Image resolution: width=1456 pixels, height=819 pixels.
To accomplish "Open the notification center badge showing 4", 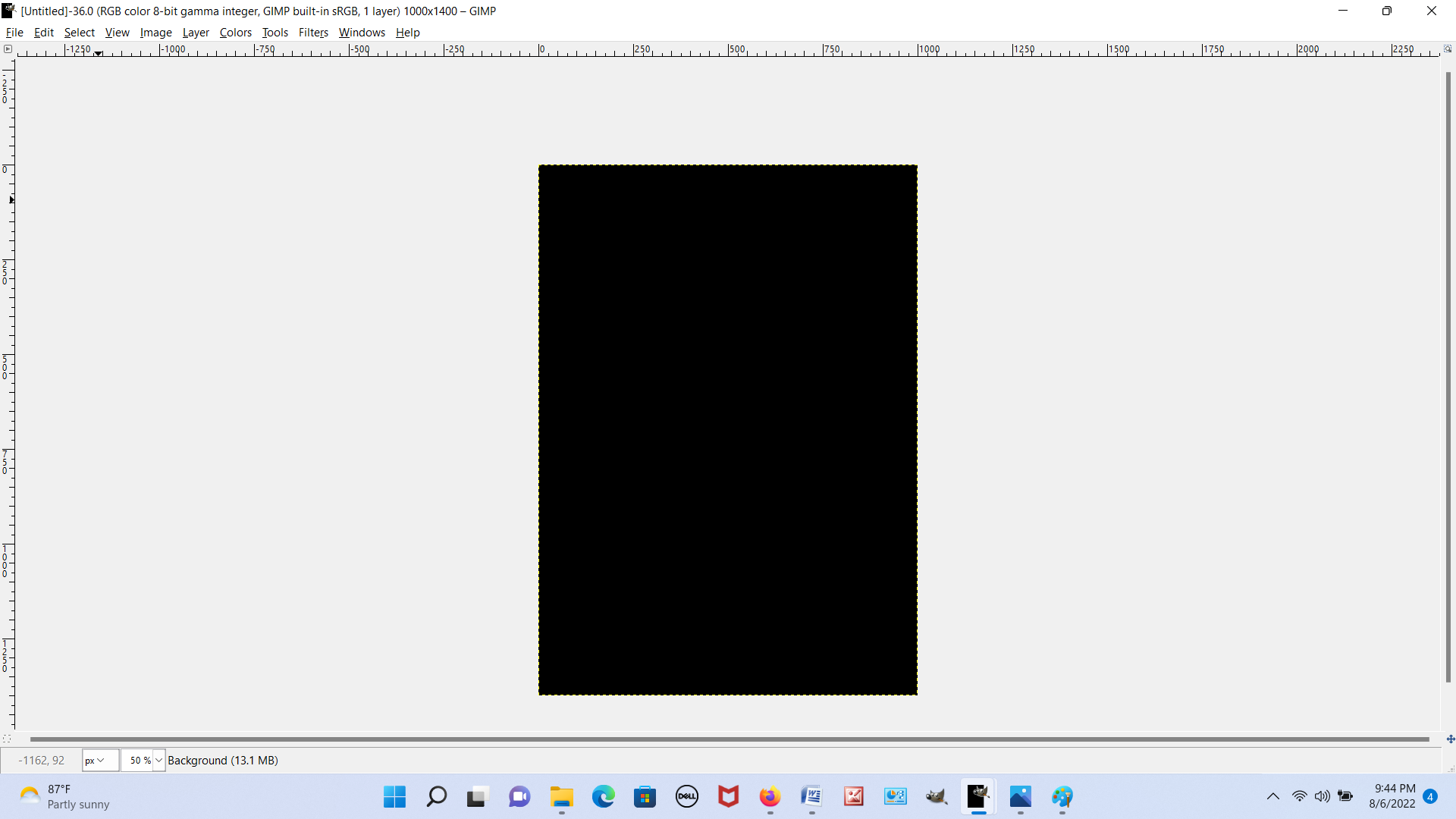I will (x=1430, y=797).
